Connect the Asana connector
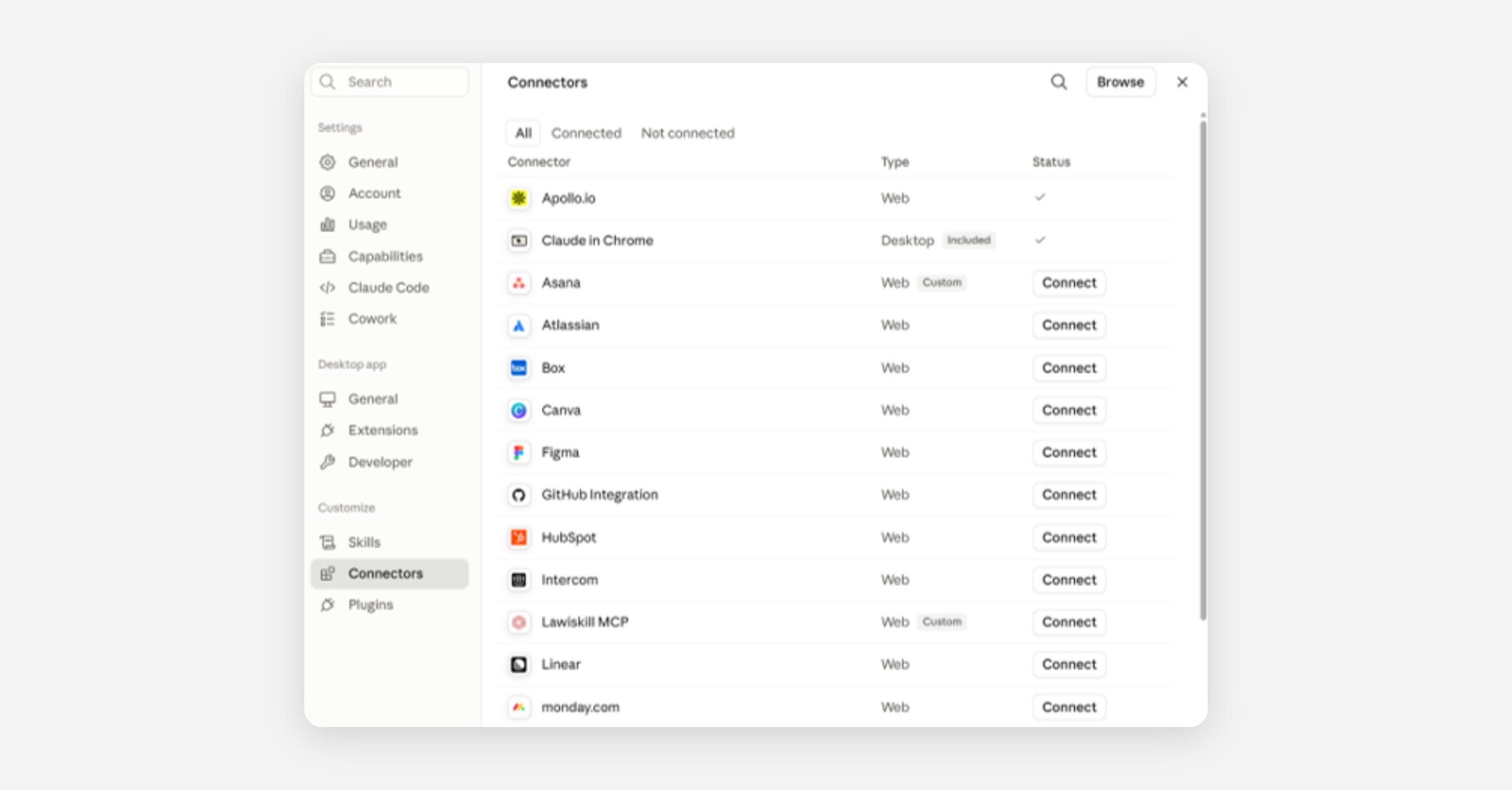Screen dimensions: 1512x790 (1069, 283)
